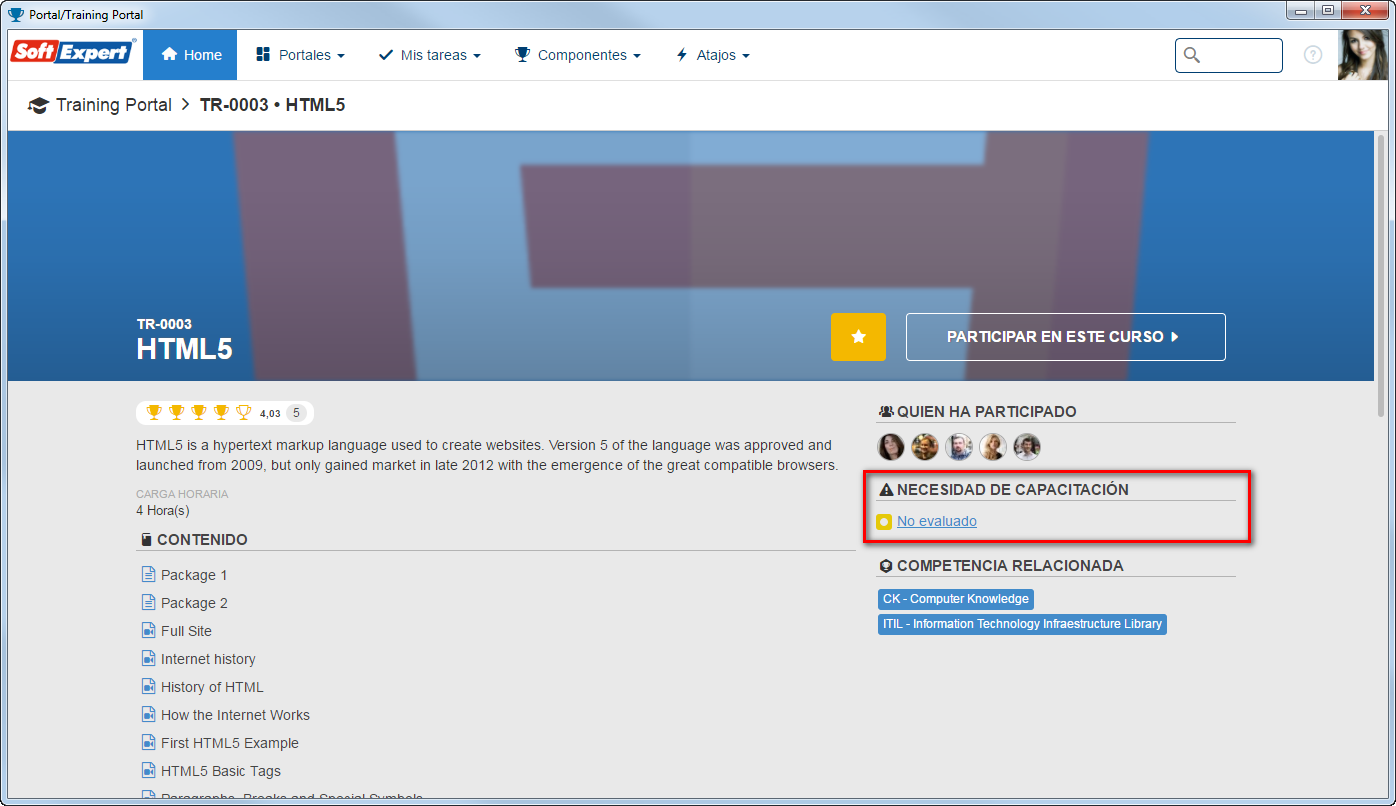1396x806 pixels.
Task: Open HTML5 Basic Tags content item
Action: click(x=221, y=771)
